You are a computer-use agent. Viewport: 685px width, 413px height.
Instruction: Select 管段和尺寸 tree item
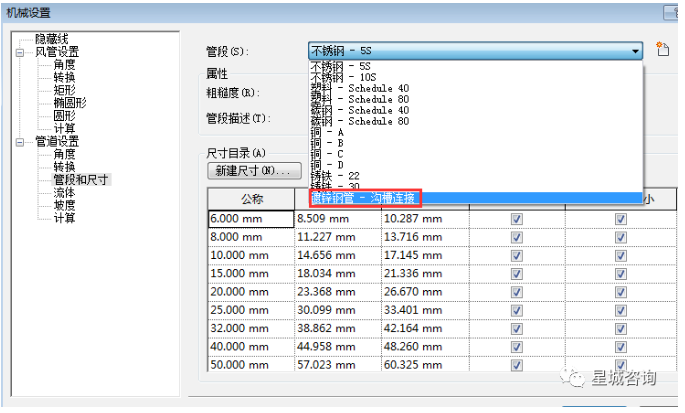pyautogui.click(x=81, y=180)
